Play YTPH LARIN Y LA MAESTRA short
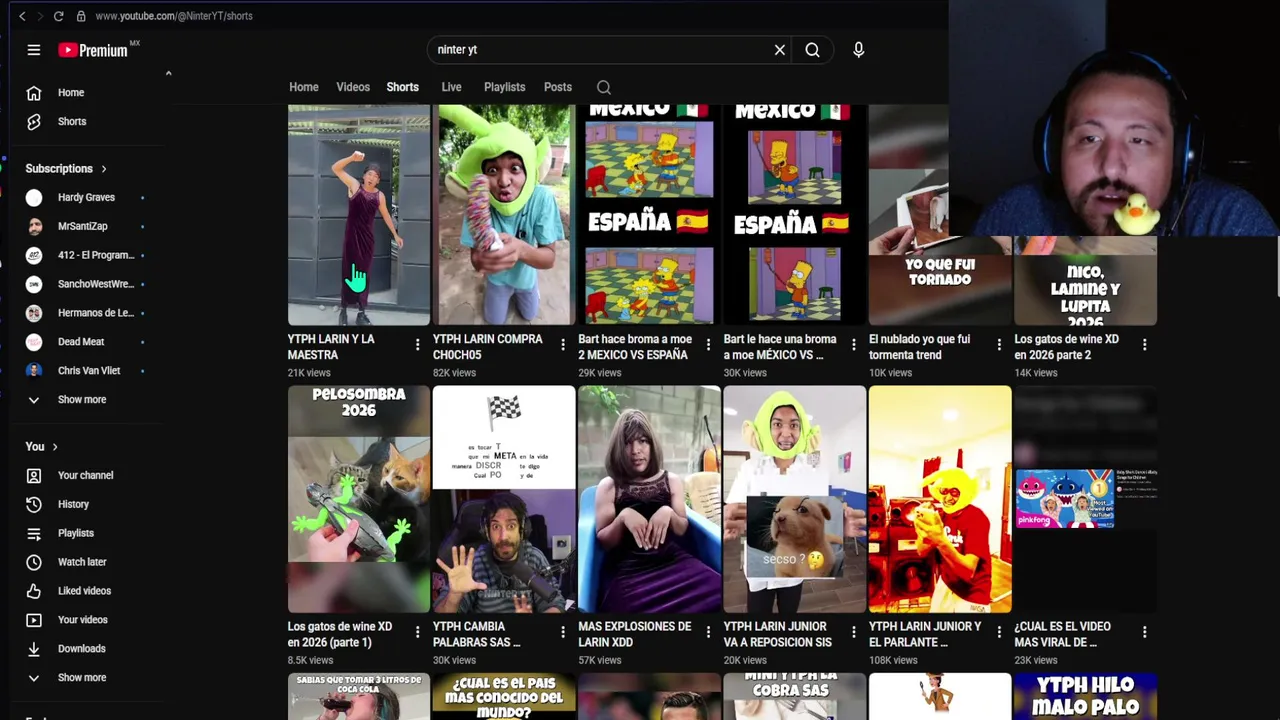Image resolution: width=1280 pixels, height=720 pixels. [359, 215]
